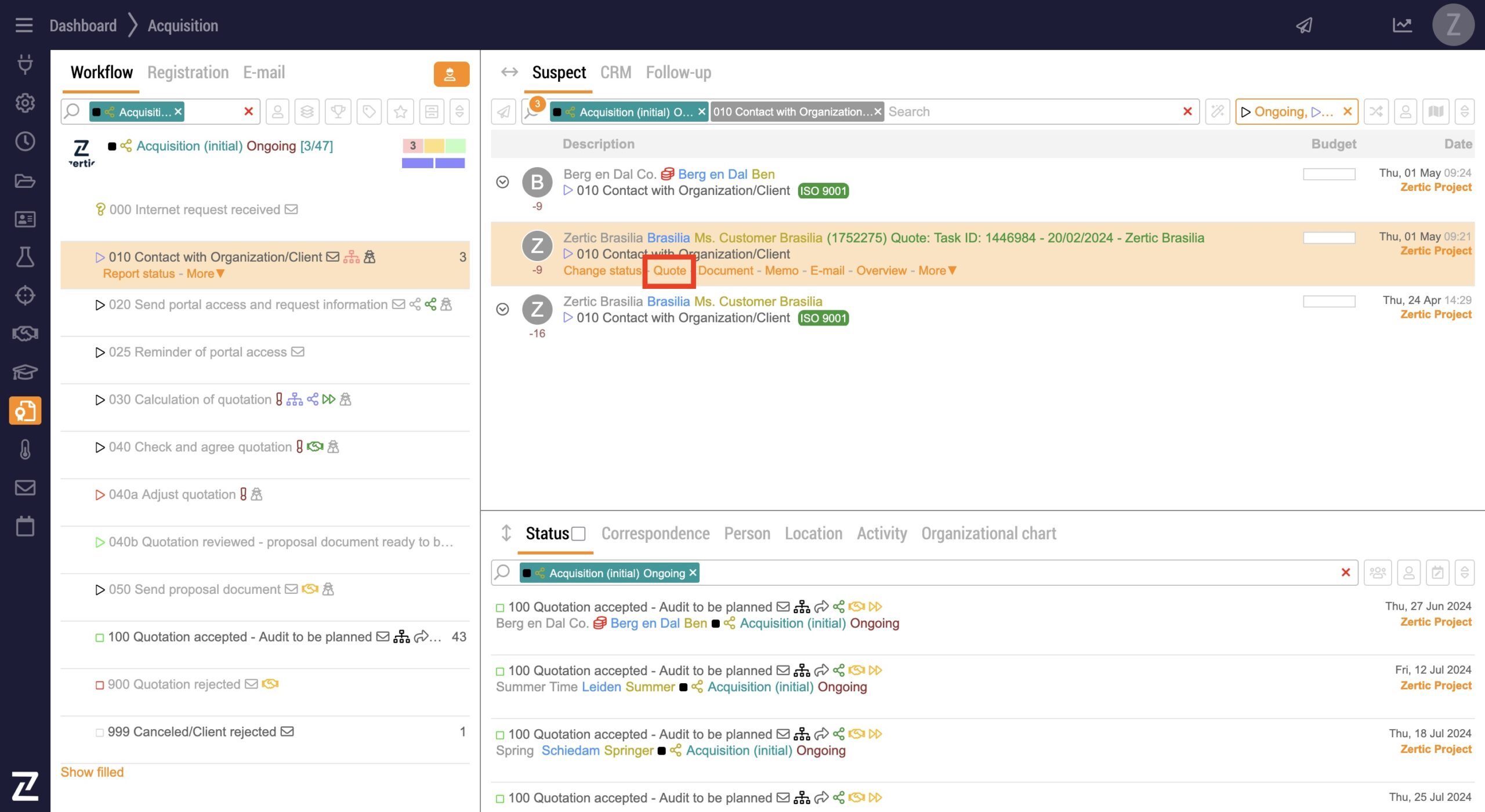Screen dimensions: 1485x812
Task: Click the graduation cap sidebar icon
Action: 25,372
